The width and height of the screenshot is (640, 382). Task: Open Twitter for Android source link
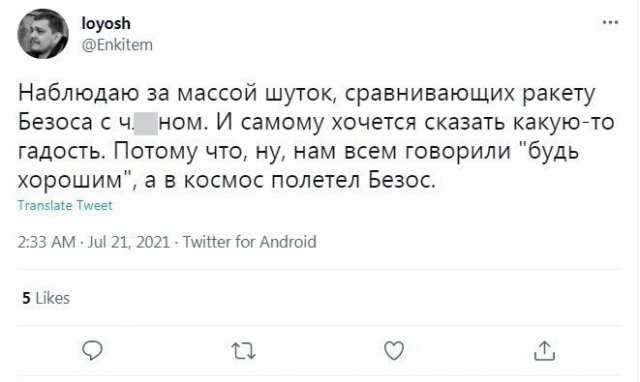pyautogui.click(x=249, y=242)
